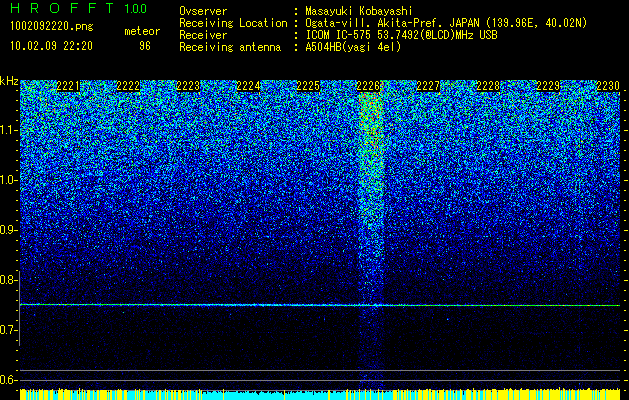Click the meteor count 96

coord(145,46)
